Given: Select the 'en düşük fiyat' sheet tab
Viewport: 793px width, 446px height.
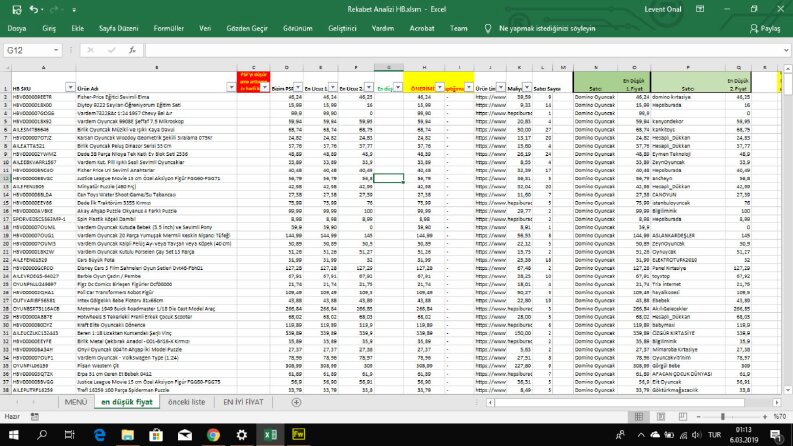Looking at the screenshot, I should (126, 402).
